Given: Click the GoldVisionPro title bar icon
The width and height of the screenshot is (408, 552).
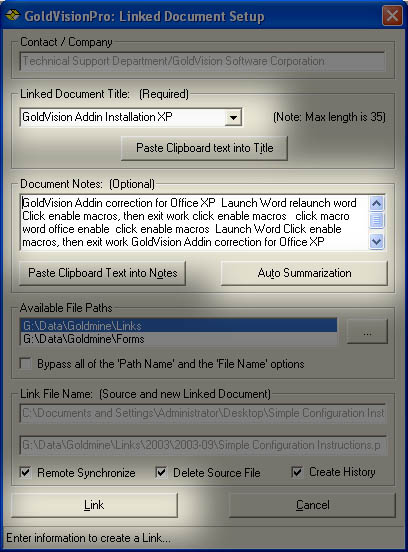Looking at the screenshot, I should tap(12, 15).
